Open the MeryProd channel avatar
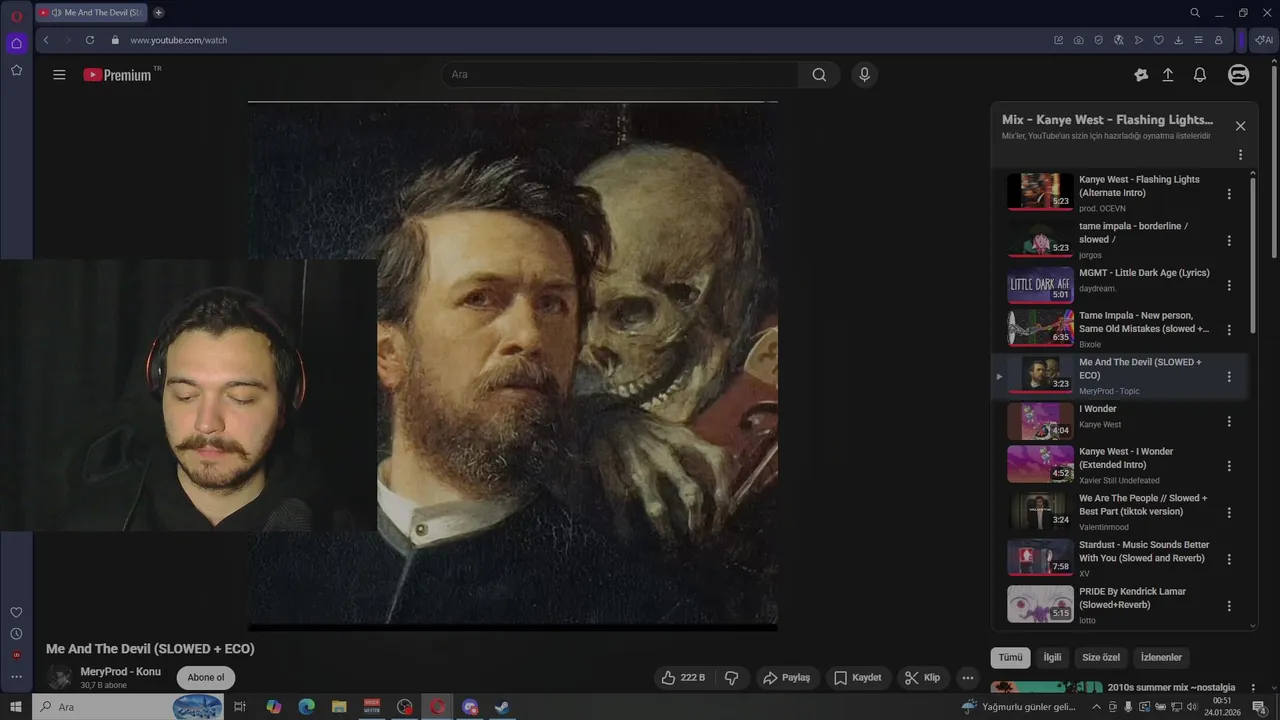 pos(60,678)
